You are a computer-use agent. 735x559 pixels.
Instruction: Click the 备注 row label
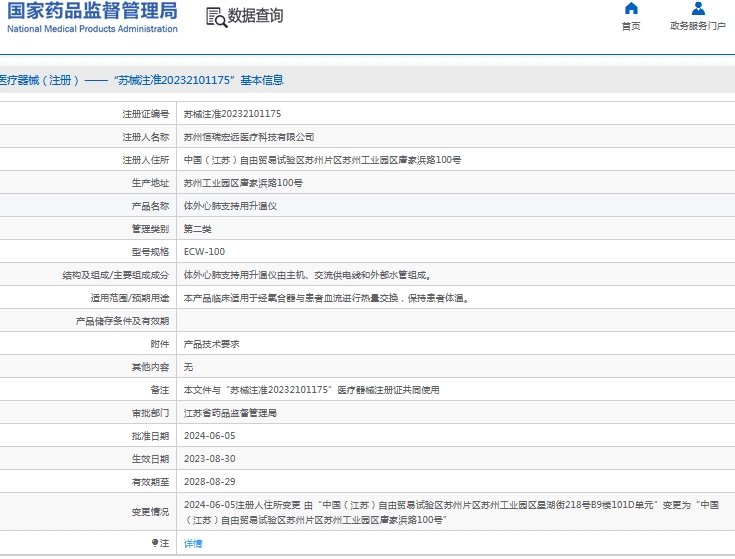coord(159,390)
